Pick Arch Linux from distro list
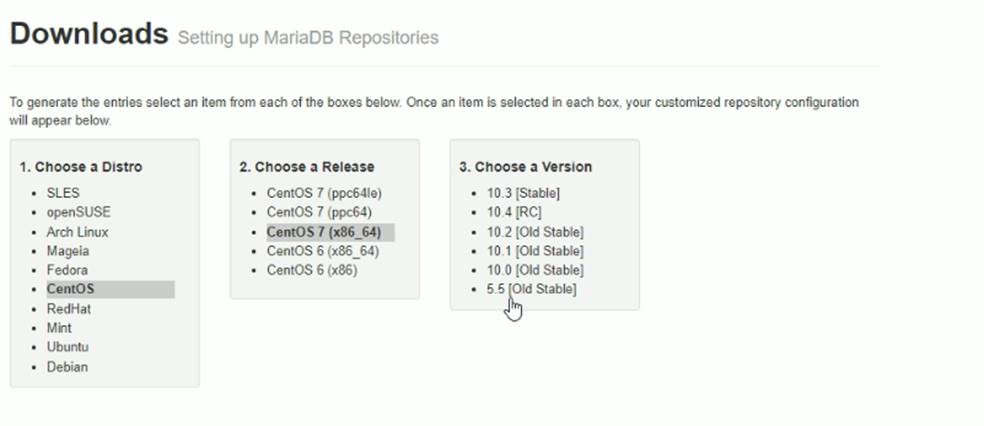Image resolution: width=984 pixels, height=426 pixels. pyautogui.click(x=78, y=232)
